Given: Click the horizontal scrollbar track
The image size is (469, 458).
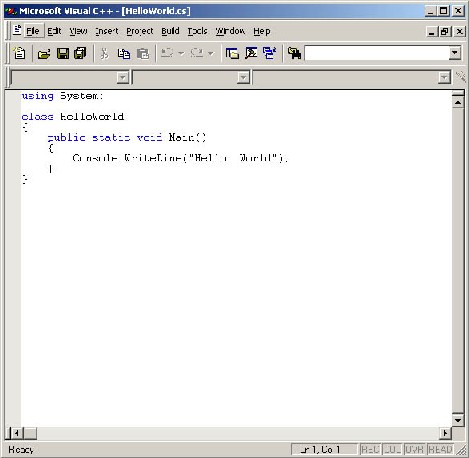Looking at the screenshot, I should pos(238,433).
